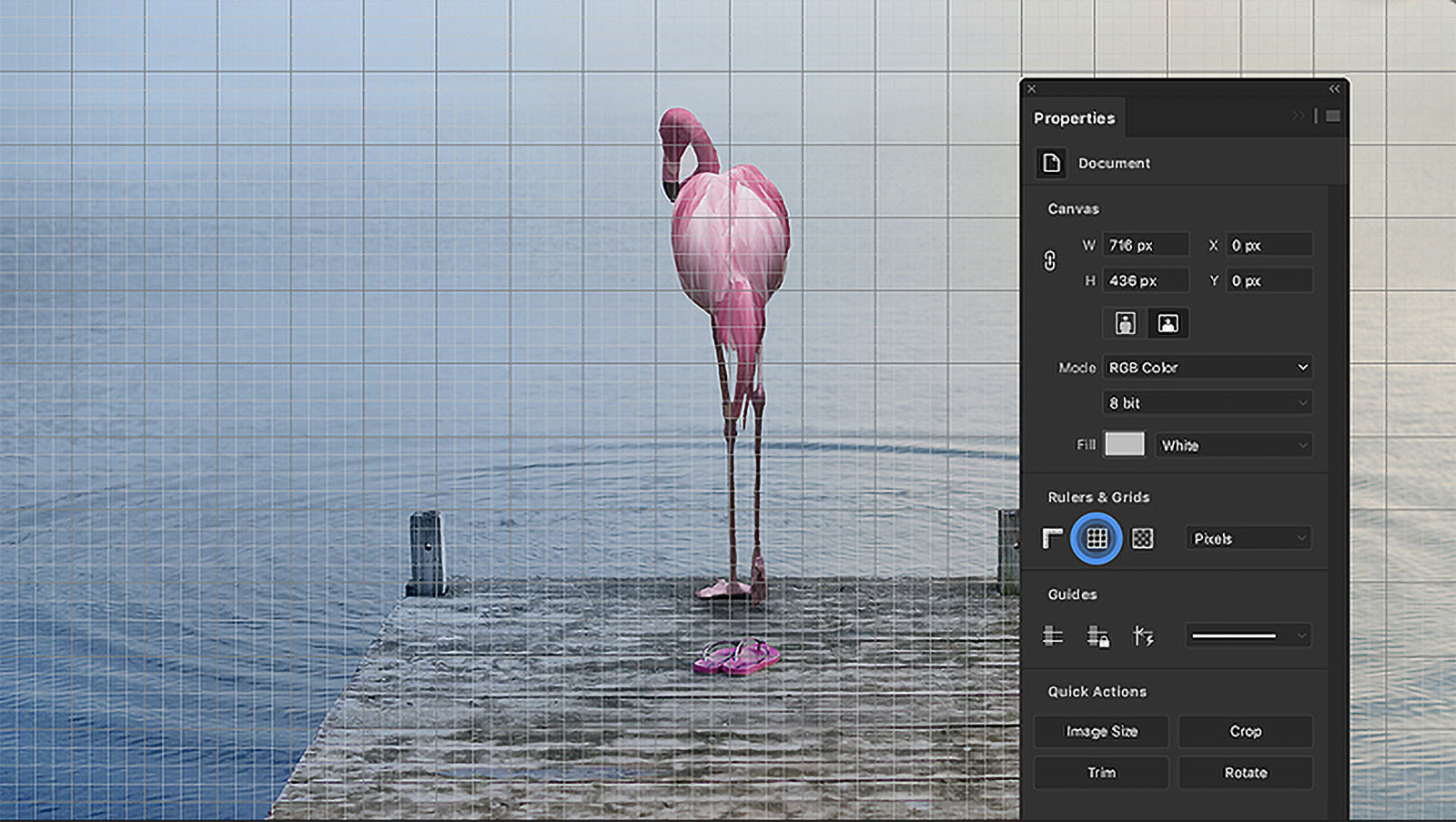
Task: Open the guide line style dropdown
Action: click(x=1248, y=636)
